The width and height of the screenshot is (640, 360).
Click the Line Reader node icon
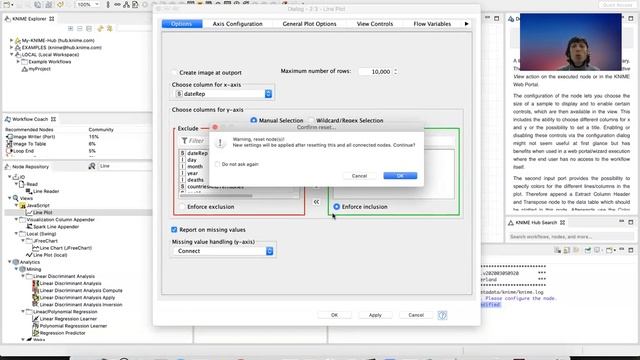(29, 191)
